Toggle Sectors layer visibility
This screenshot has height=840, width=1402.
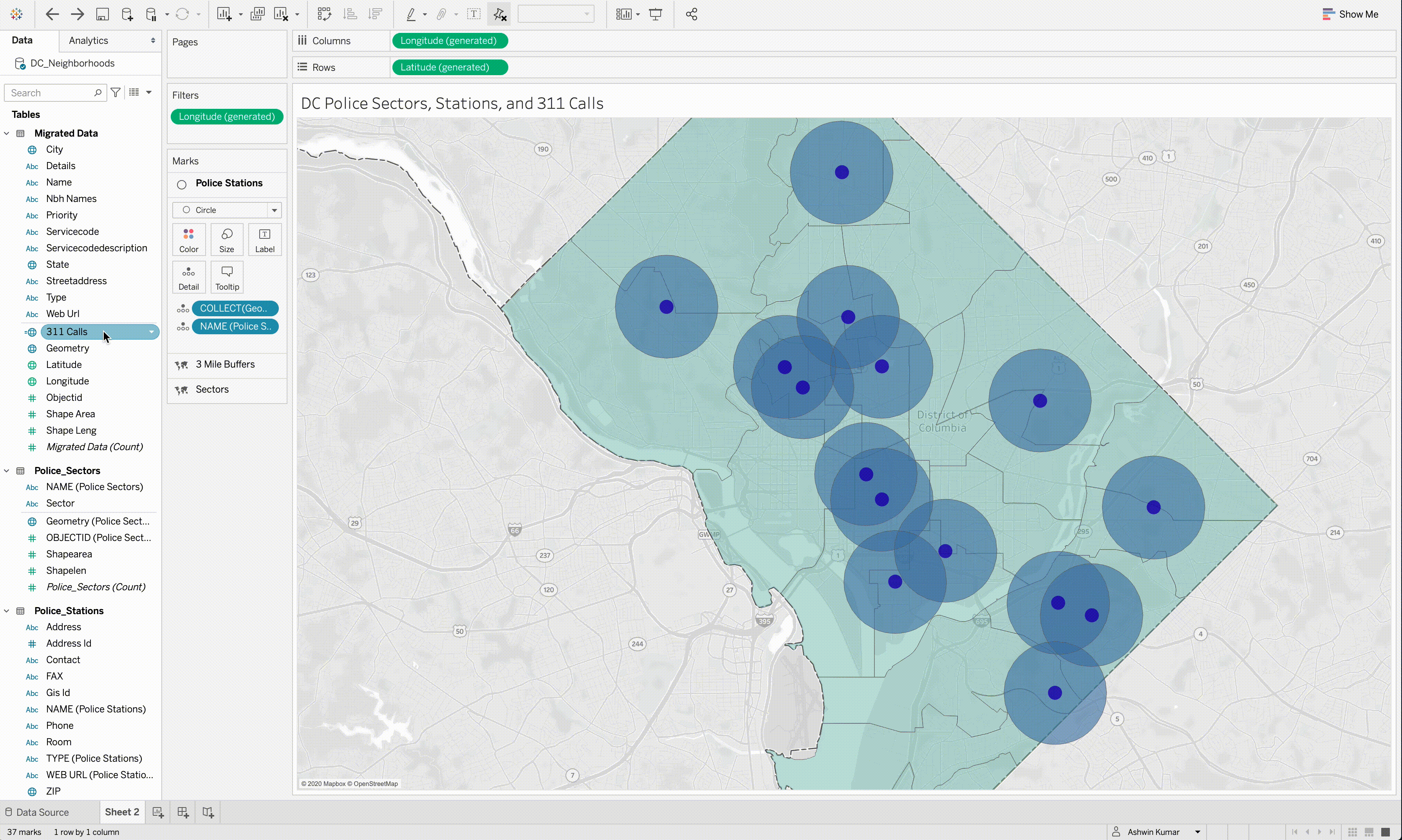pyautogui.click(x=182, y=389)
